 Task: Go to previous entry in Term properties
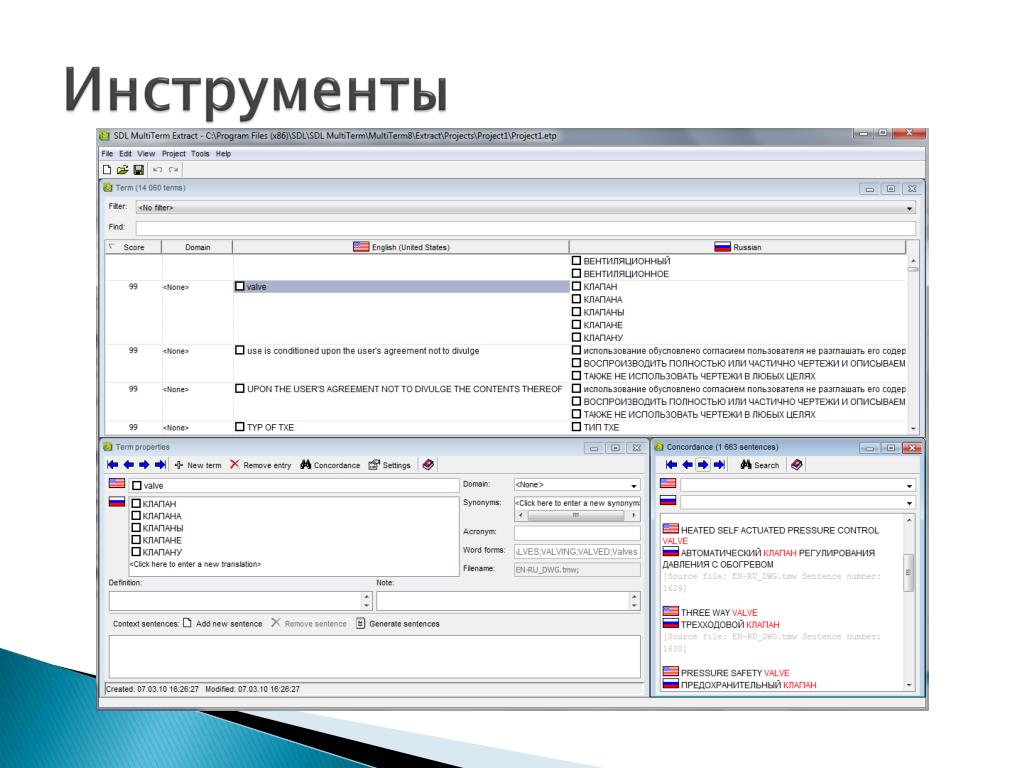coord(129,465)
